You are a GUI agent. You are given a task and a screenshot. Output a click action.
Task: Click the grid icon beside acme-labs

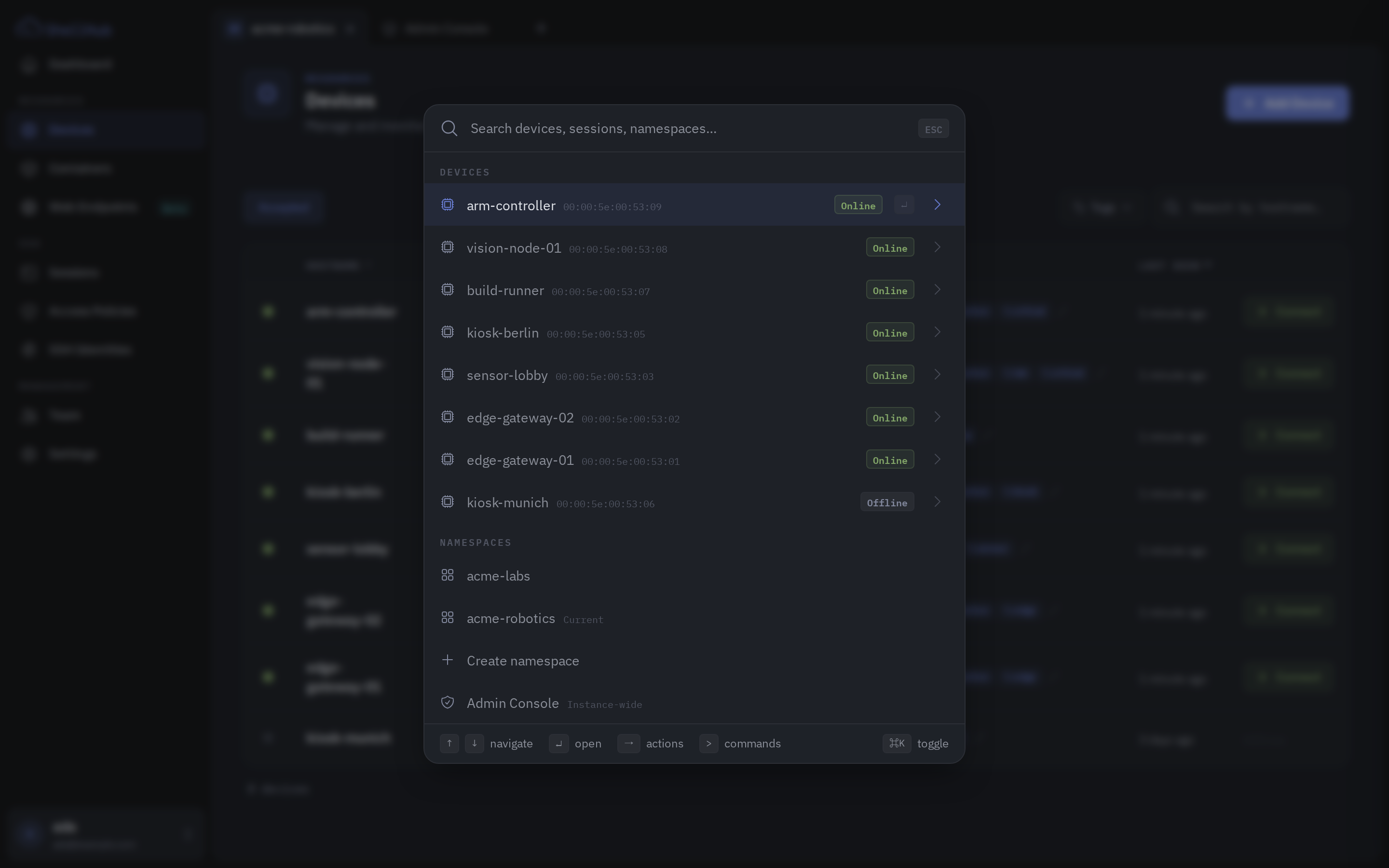(x=448, y=575)
